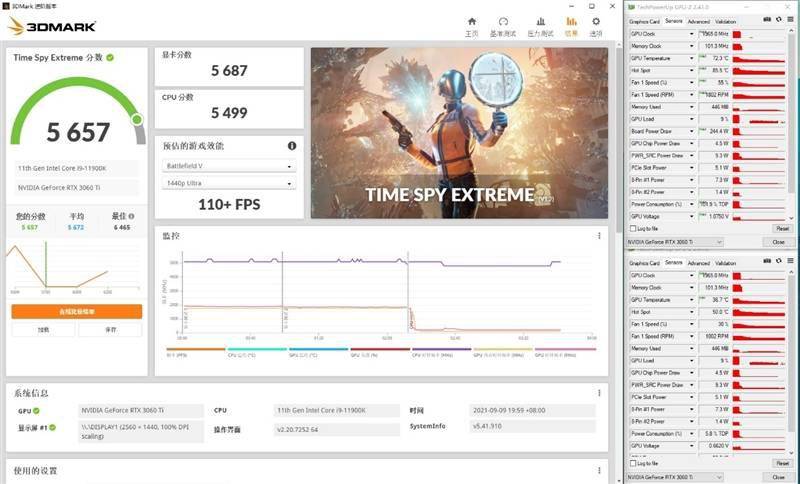Click the dark red GPU load legend bar

[x=380, y=349]
